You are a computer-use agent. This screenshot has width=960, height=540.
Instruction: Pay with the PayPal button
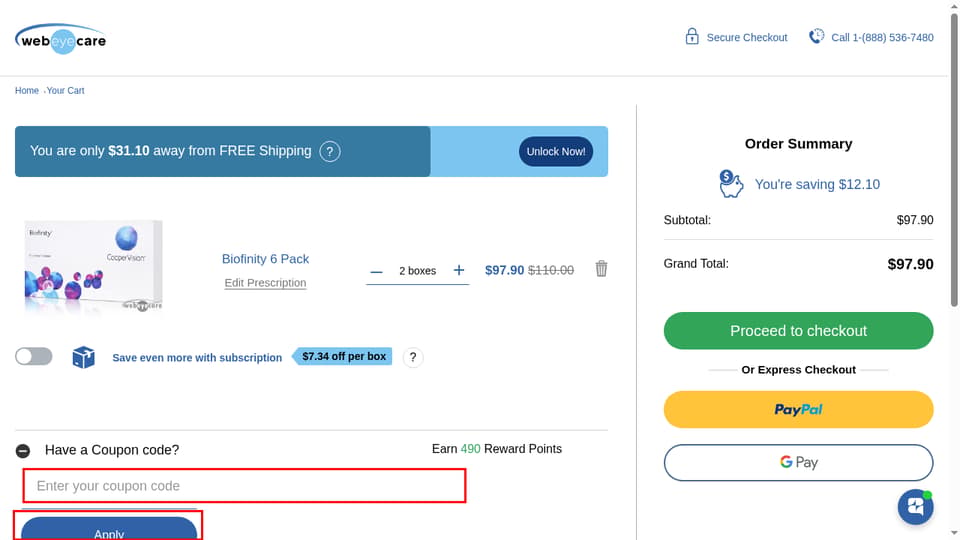798,410
